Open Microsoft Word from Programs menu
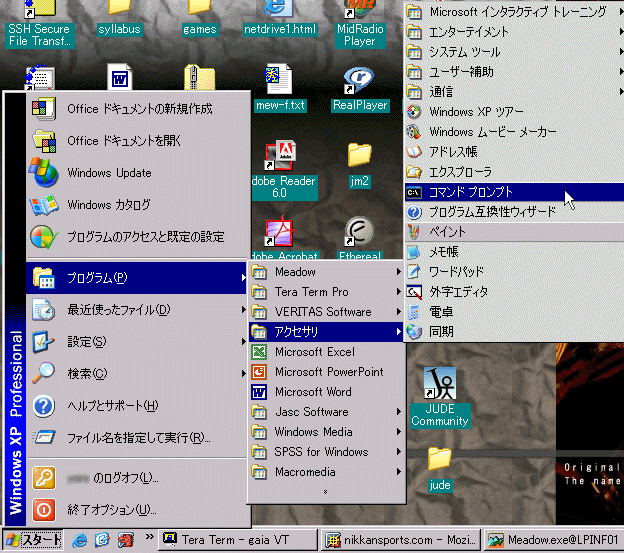624x553 pixels. click(x=313, y=392)
